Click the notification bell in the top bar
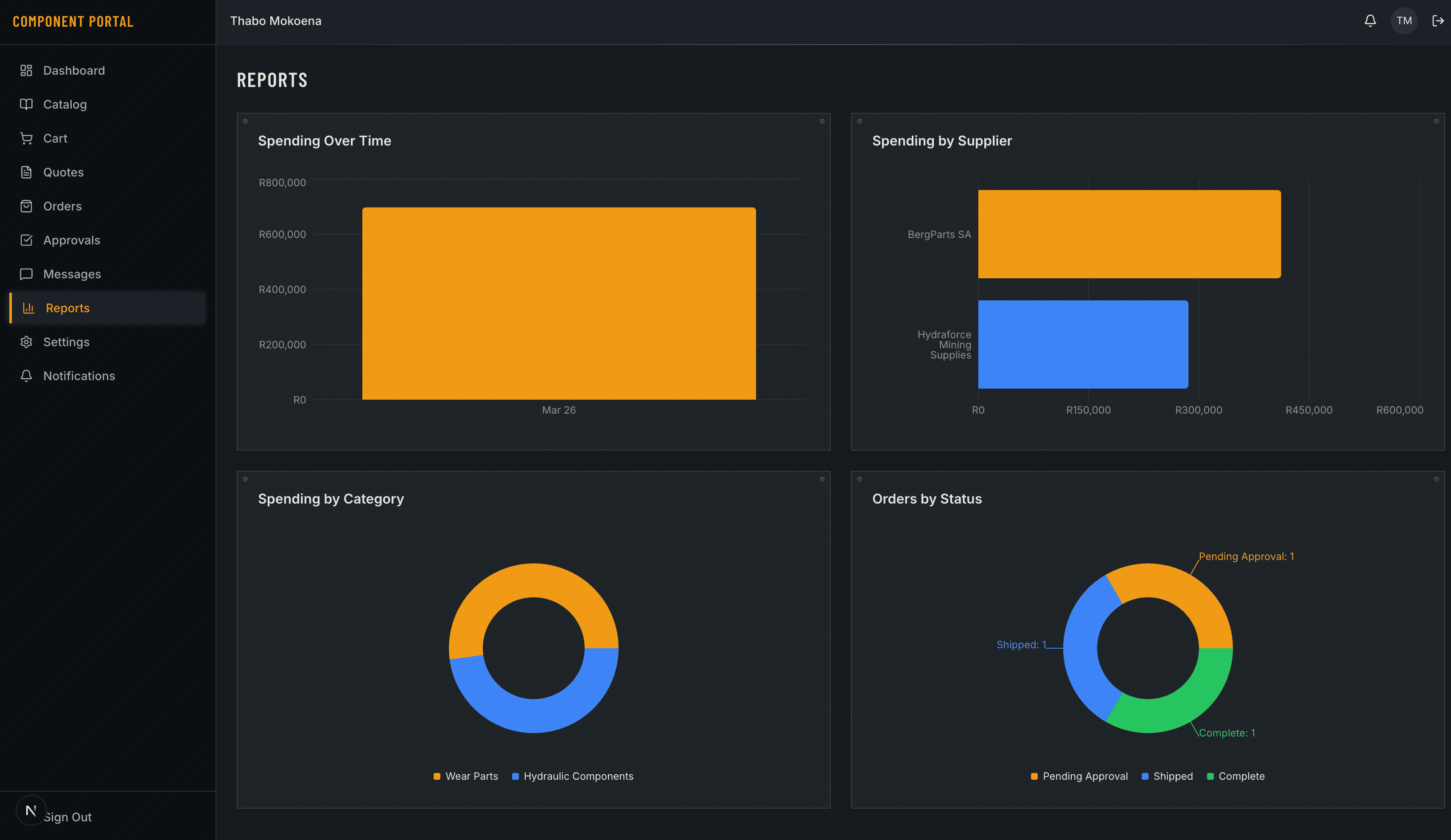This screenshot has width=1451, height=840. pos(1370,20)
